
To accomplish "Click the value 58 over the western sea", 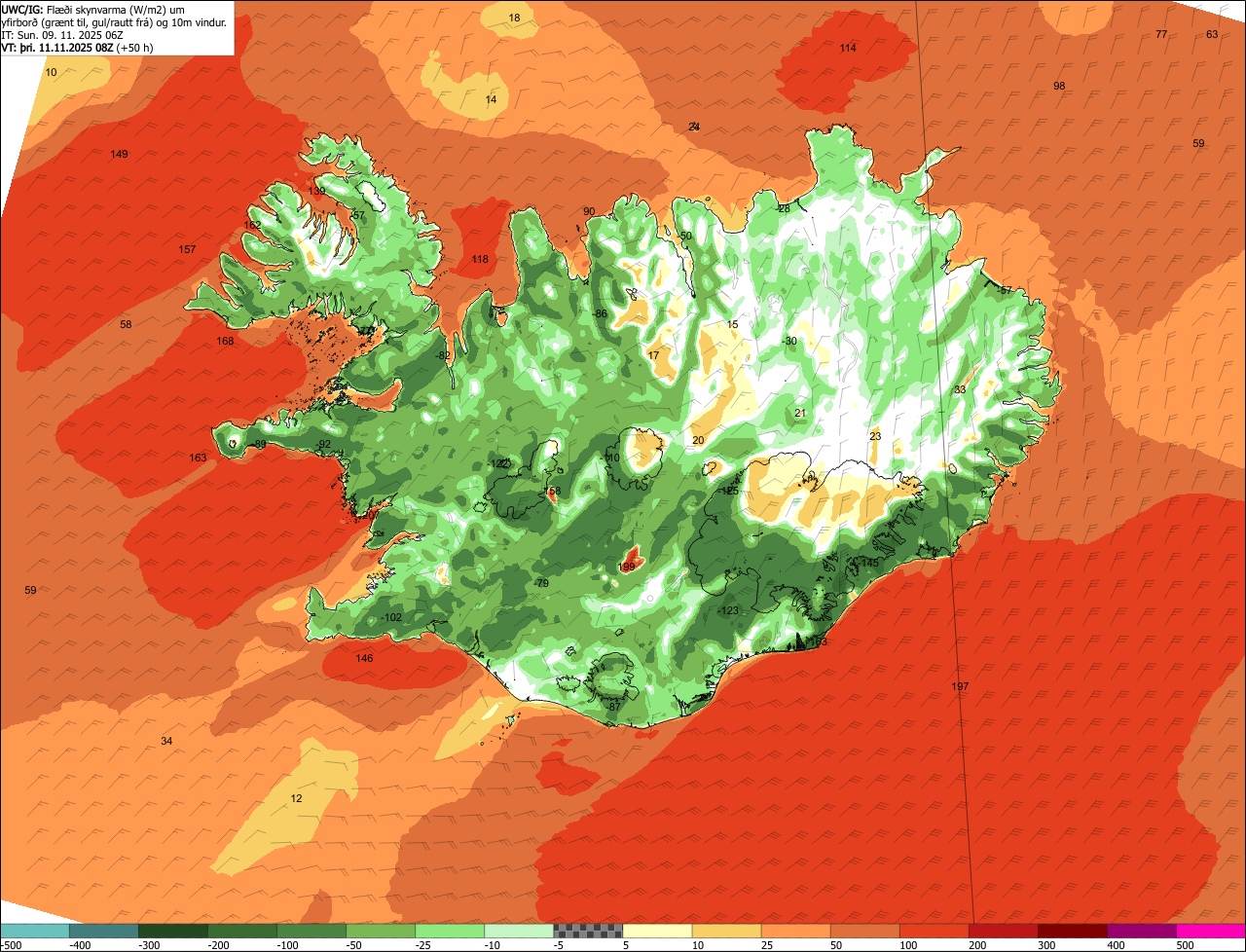I will point(126,324).
